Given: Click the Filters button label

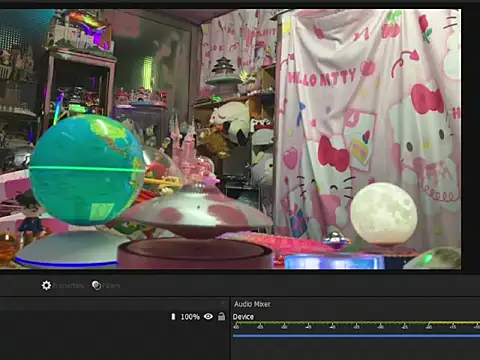Looking at the screenshot, I should pos(111,286).
